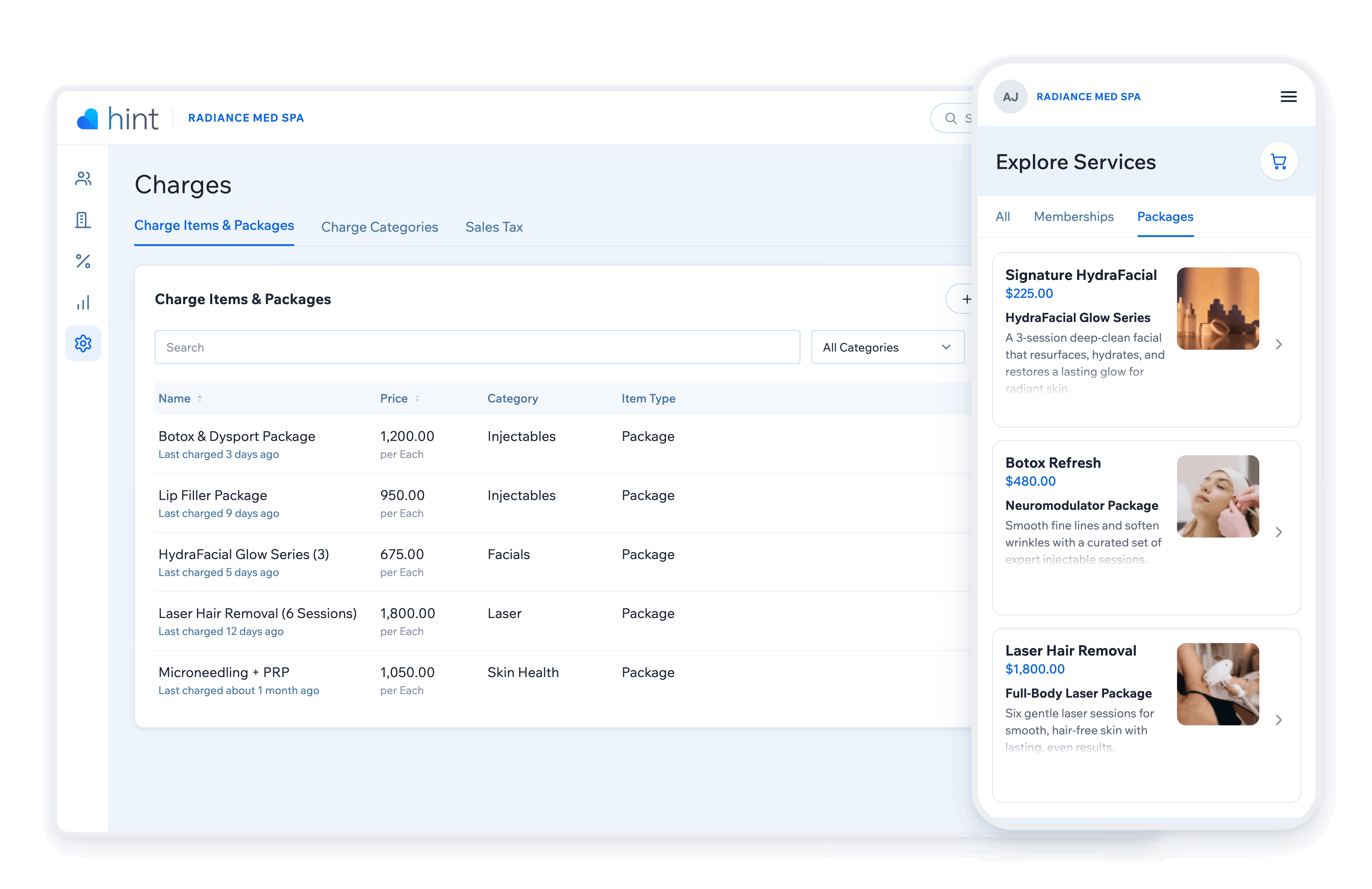
Task: Open the percent discounts sidebar icon
Action: coord(83,261)
